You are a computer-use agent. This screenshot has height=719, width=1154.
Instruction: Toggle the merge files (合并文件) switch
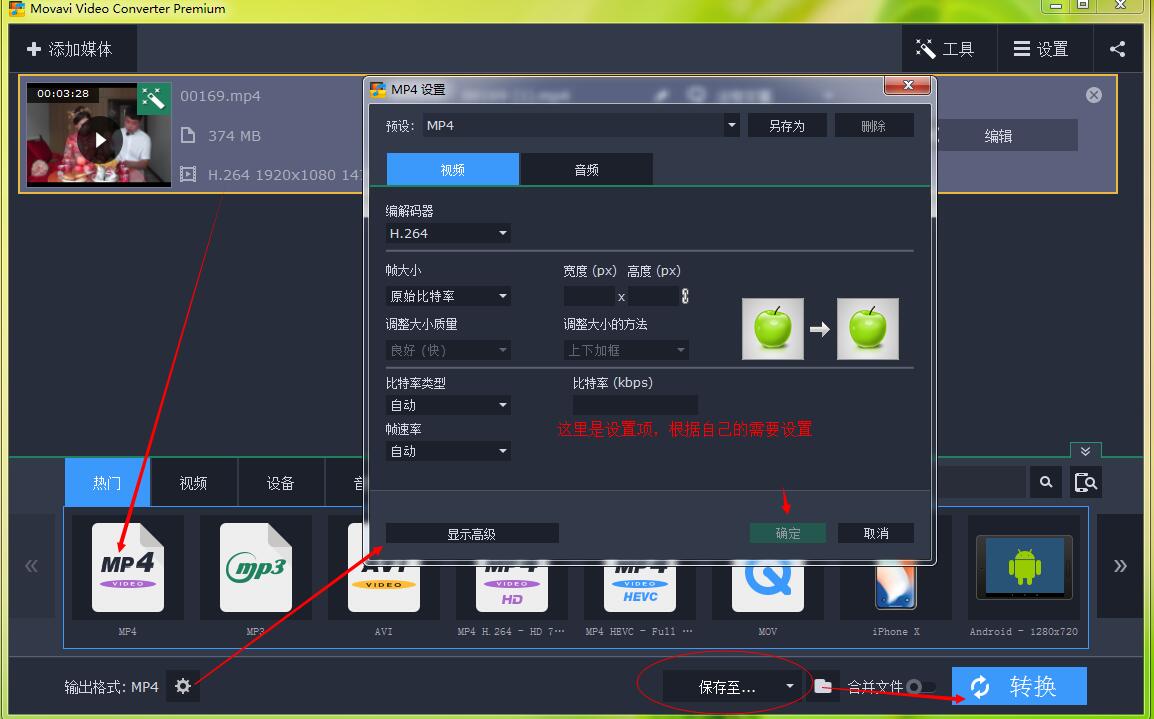point(921,687)
